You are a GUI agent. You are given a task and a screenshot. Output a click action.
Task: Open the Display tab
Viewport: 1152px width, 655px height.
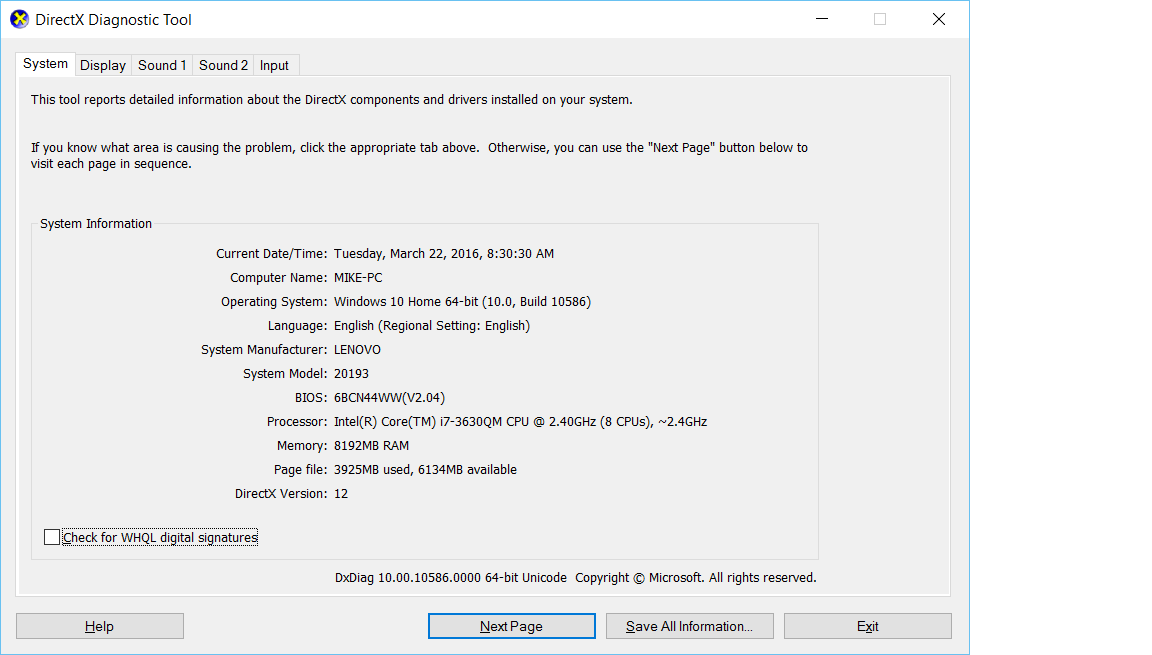click(103, 65)
